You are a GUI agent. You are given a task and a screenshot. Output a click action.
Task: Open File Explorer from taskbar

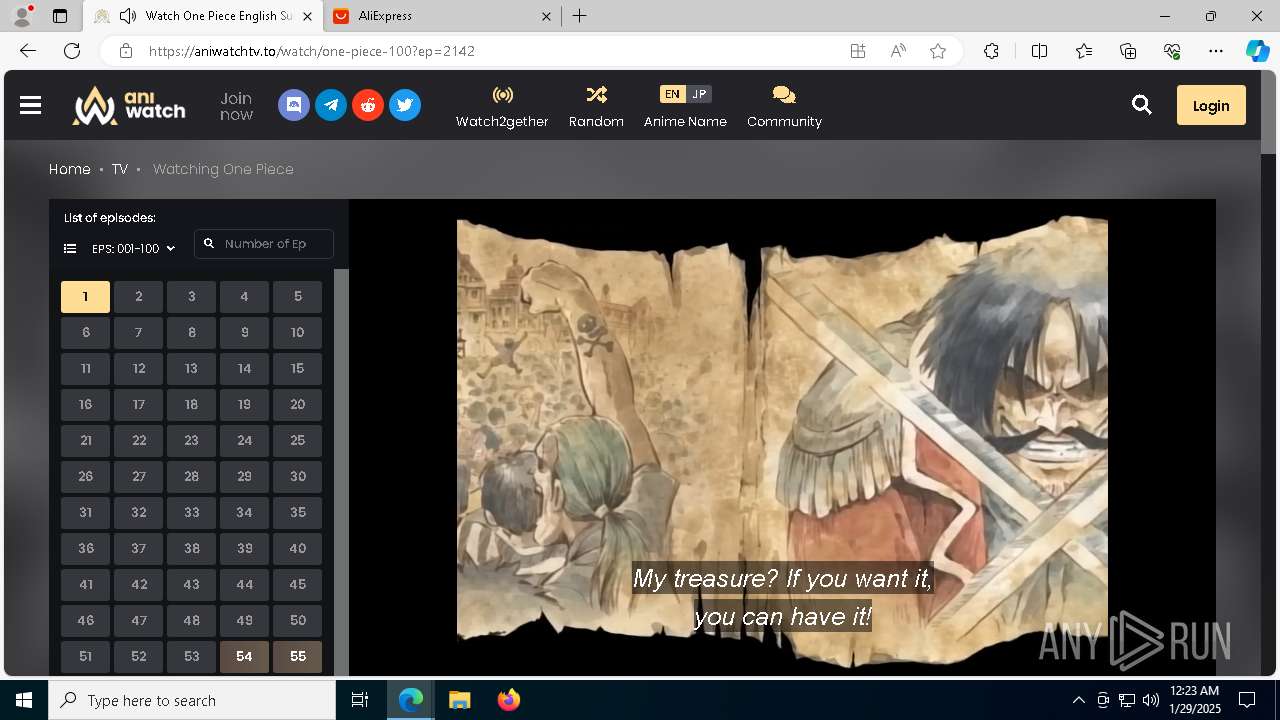coord(459,700)
